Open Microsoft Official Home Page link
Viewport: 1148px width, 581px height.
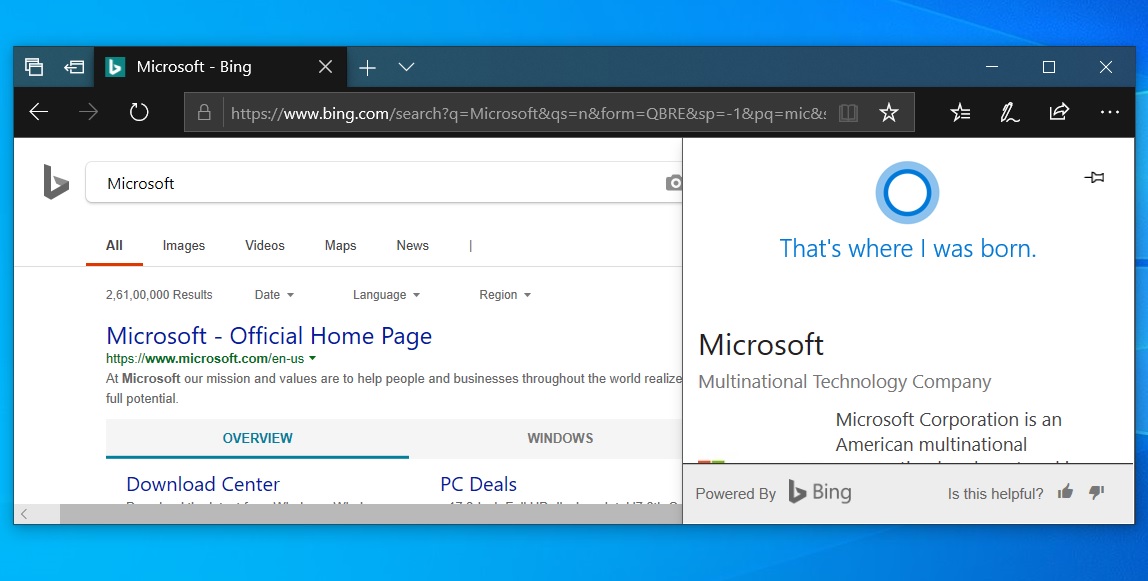click(269, 335)
